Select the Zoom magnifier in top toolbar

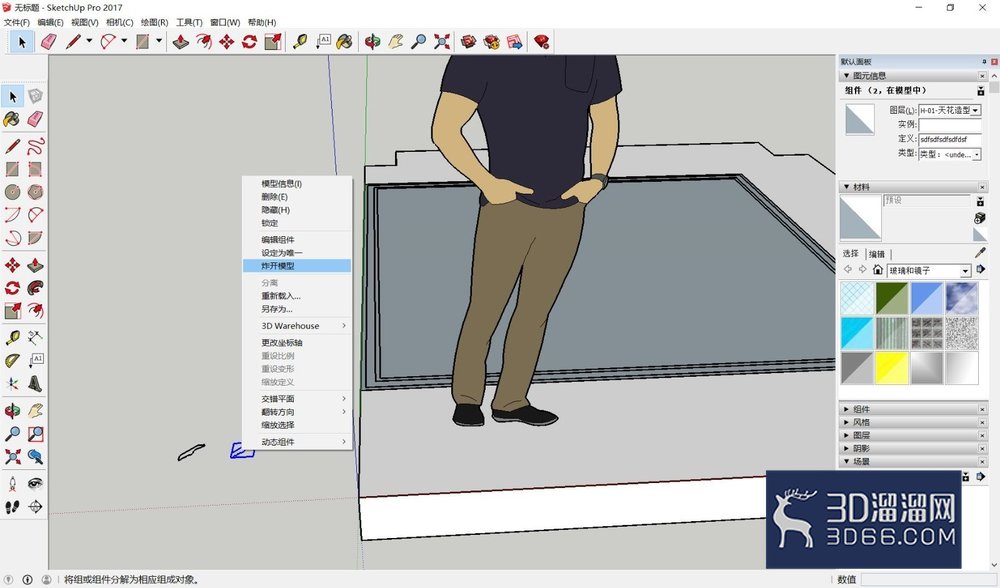(x=418, y=42)
